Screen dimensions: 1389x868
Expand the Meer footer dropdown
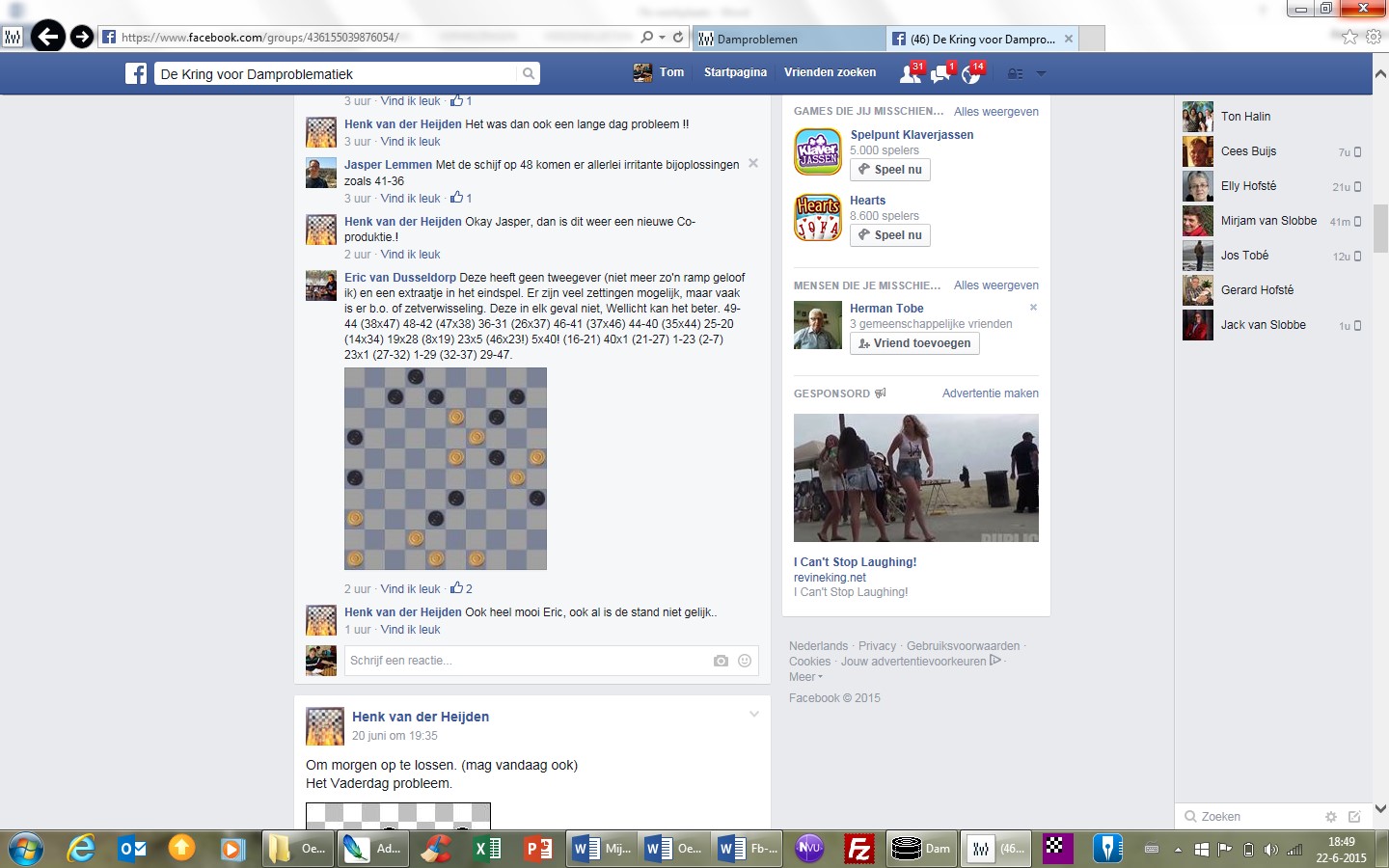pyautogui.click(x=806, y=677)
